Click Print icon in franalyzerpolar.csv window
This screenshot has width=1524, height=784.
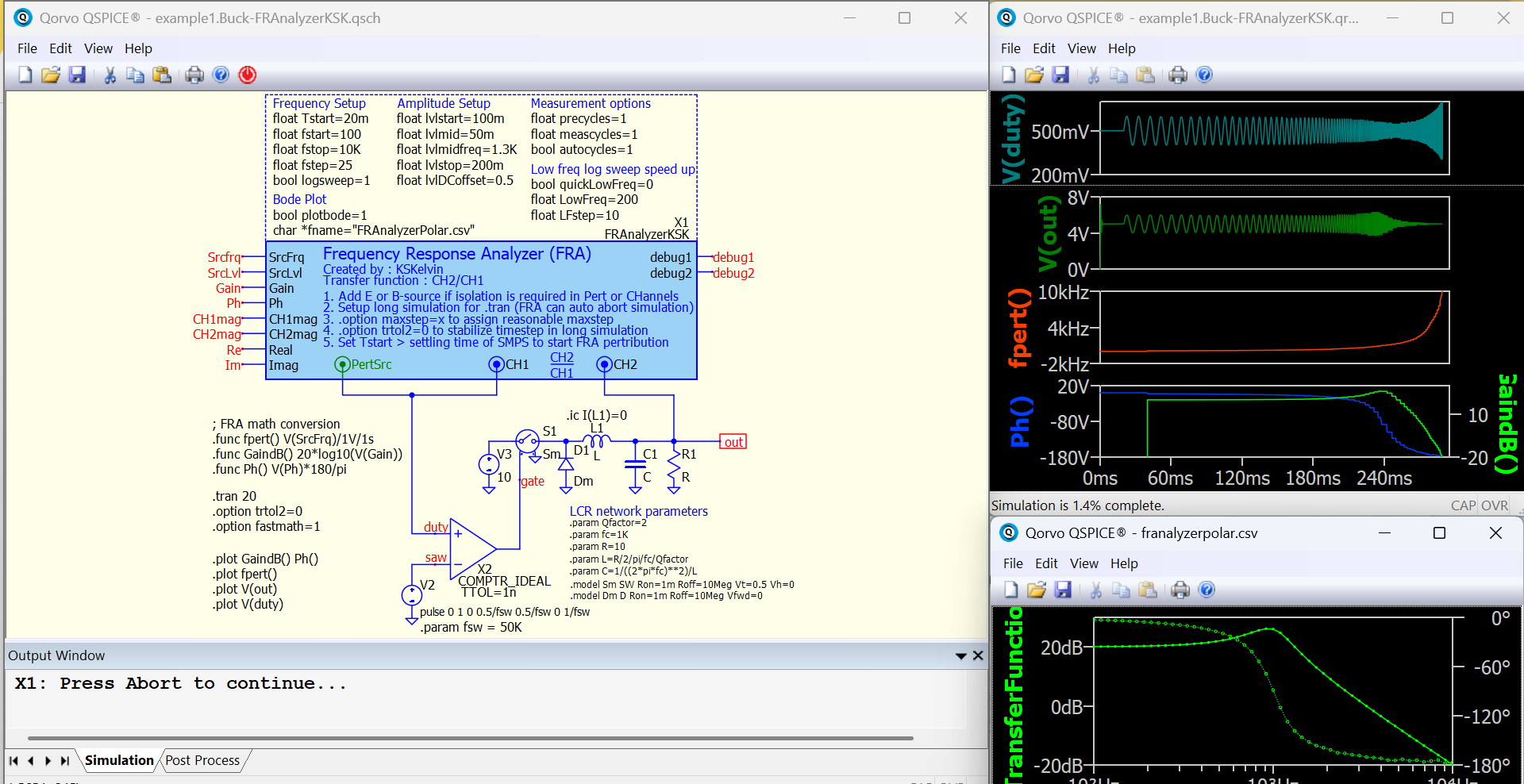pos(1180,590)
